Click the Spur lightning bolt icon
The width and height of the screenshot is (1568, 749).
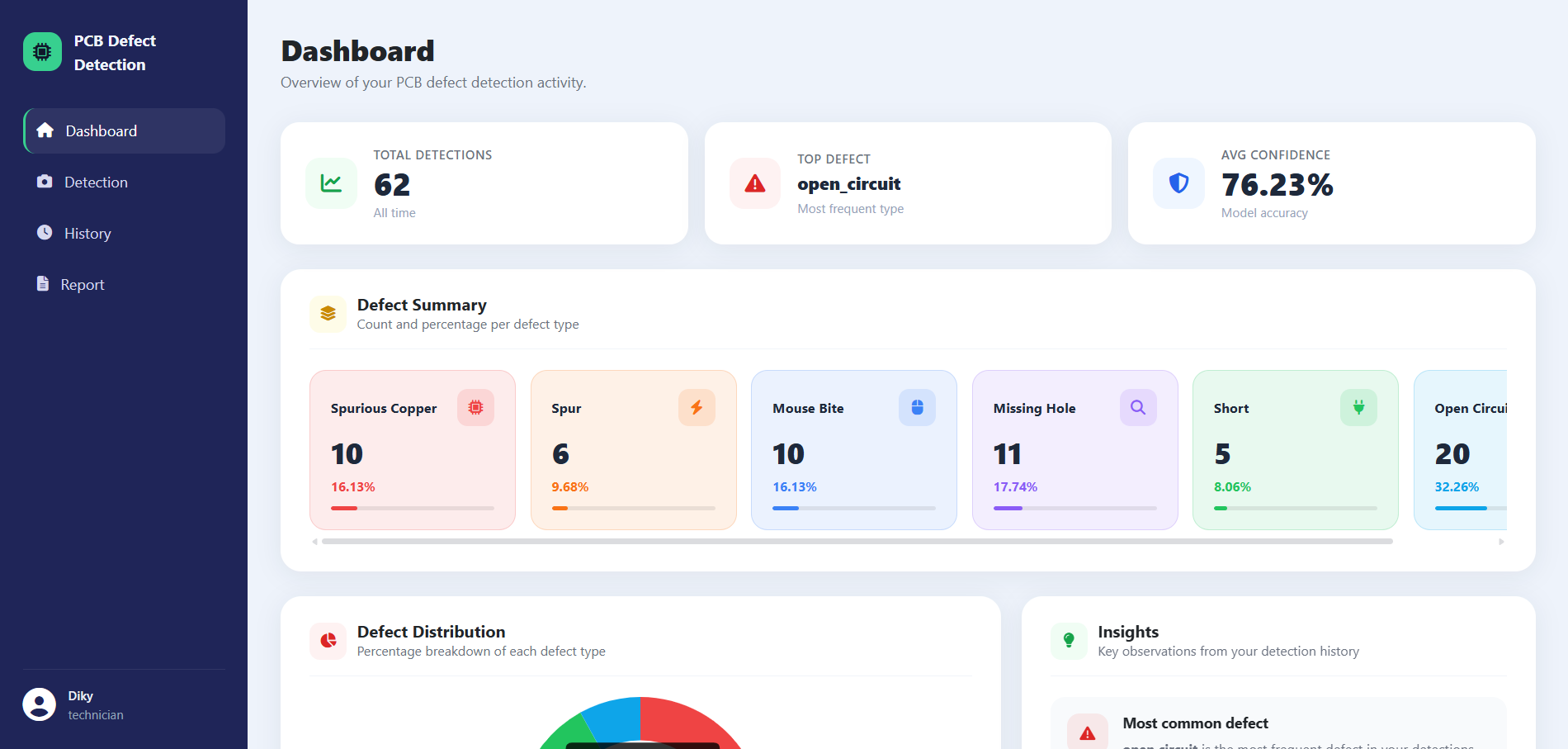[x=697, y=407]
